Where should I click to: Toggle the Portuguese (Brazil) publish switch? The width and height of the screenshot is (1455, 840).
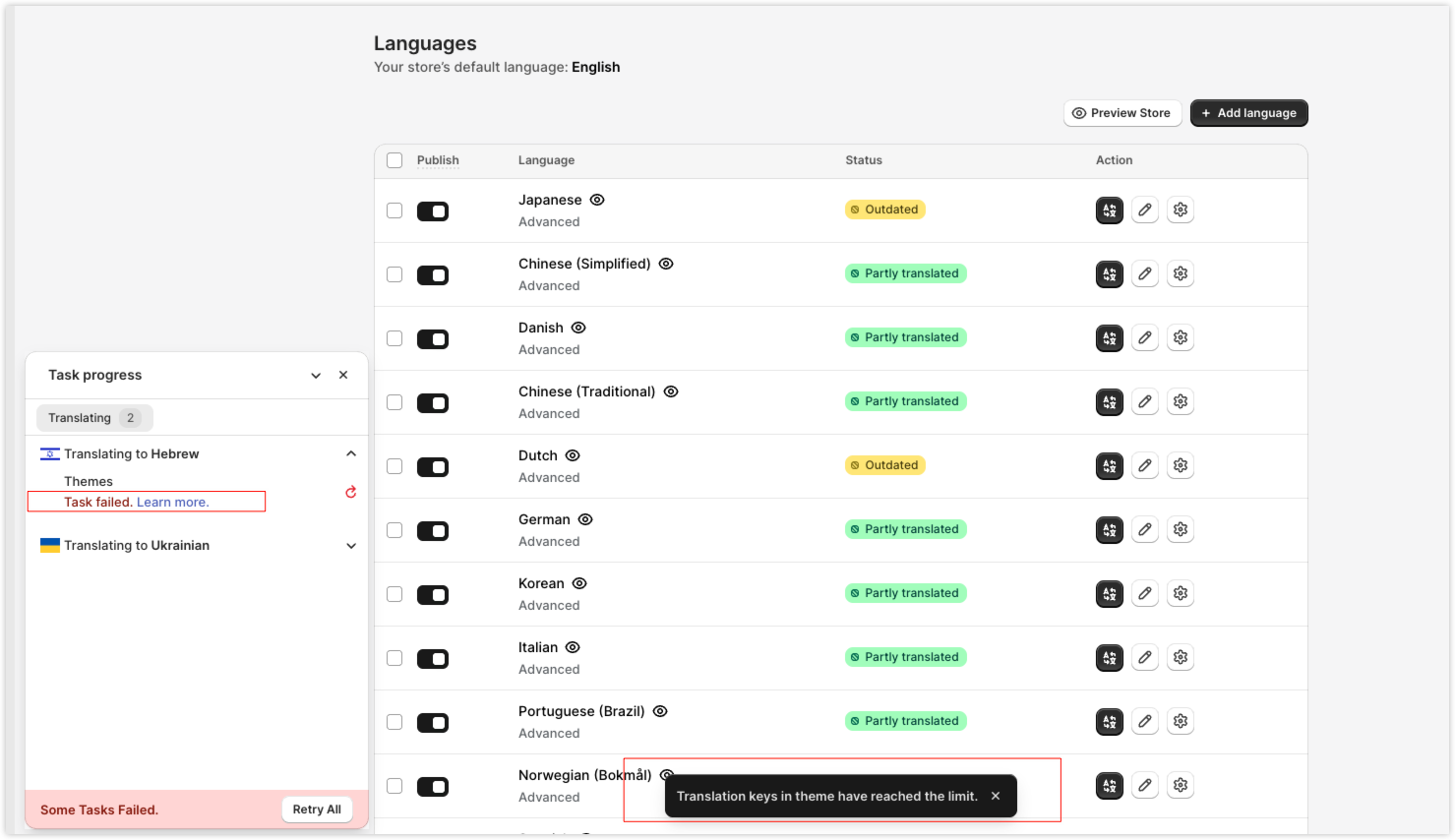[x=433, y=723]
